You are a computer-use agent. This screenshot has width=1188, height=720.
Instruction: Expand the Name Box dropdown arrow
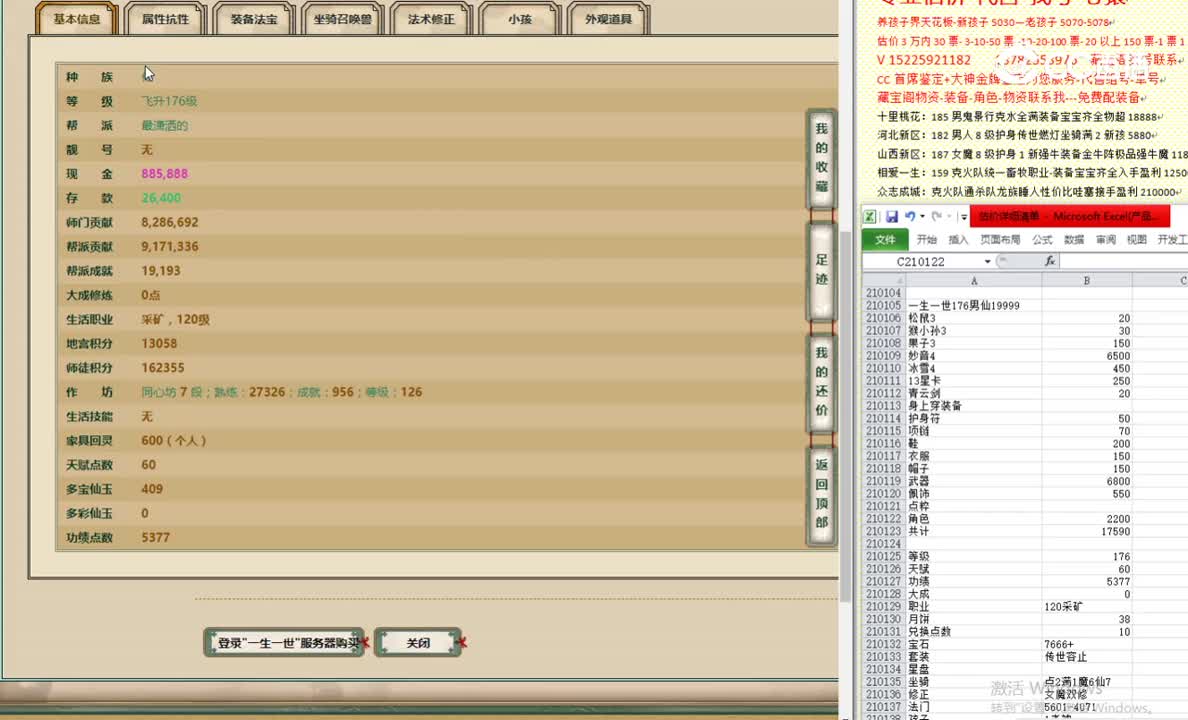click(987, 261)
